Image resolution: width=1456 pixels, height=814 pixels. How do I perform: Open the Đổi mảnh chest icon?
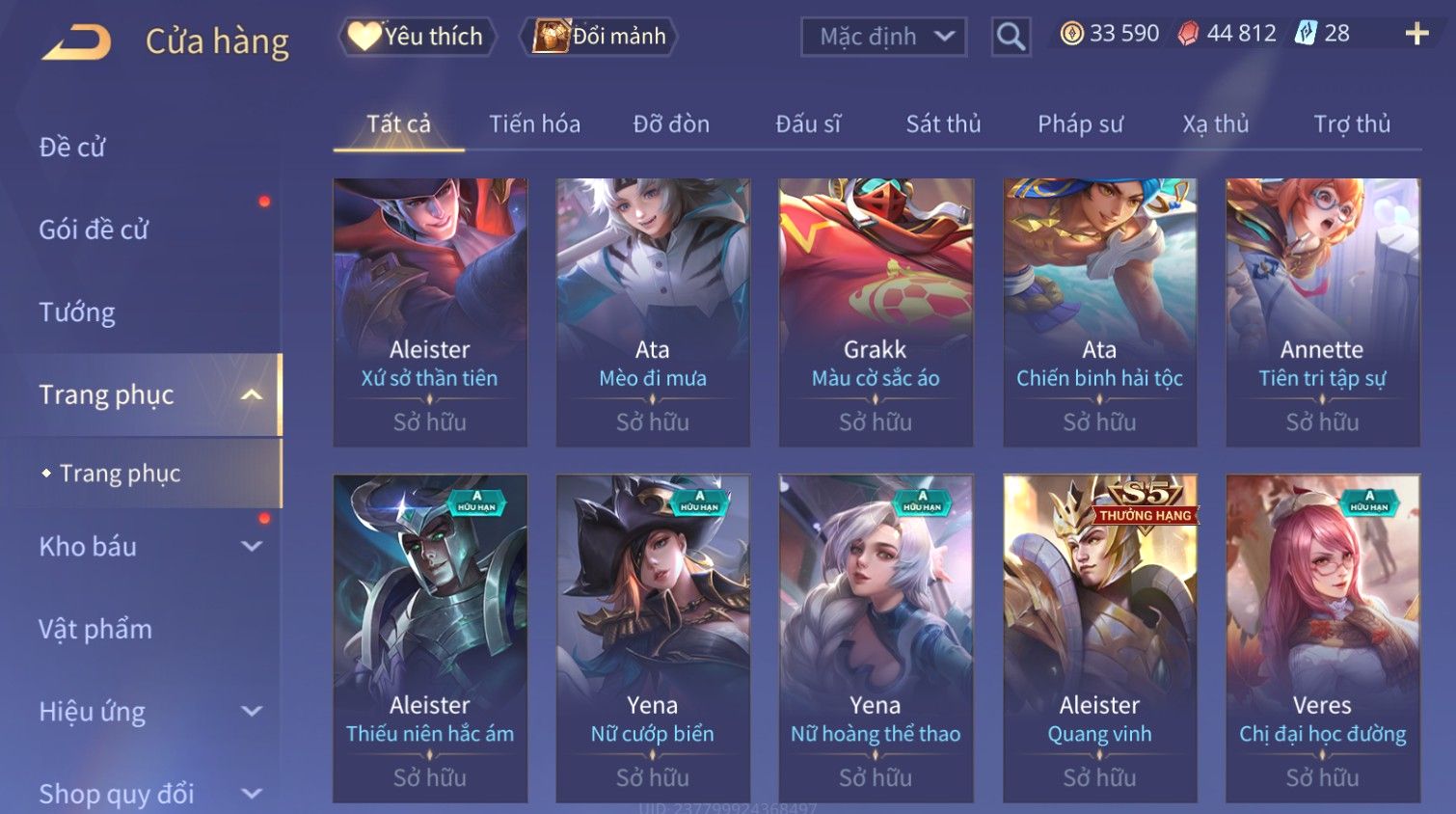[552, 36]
